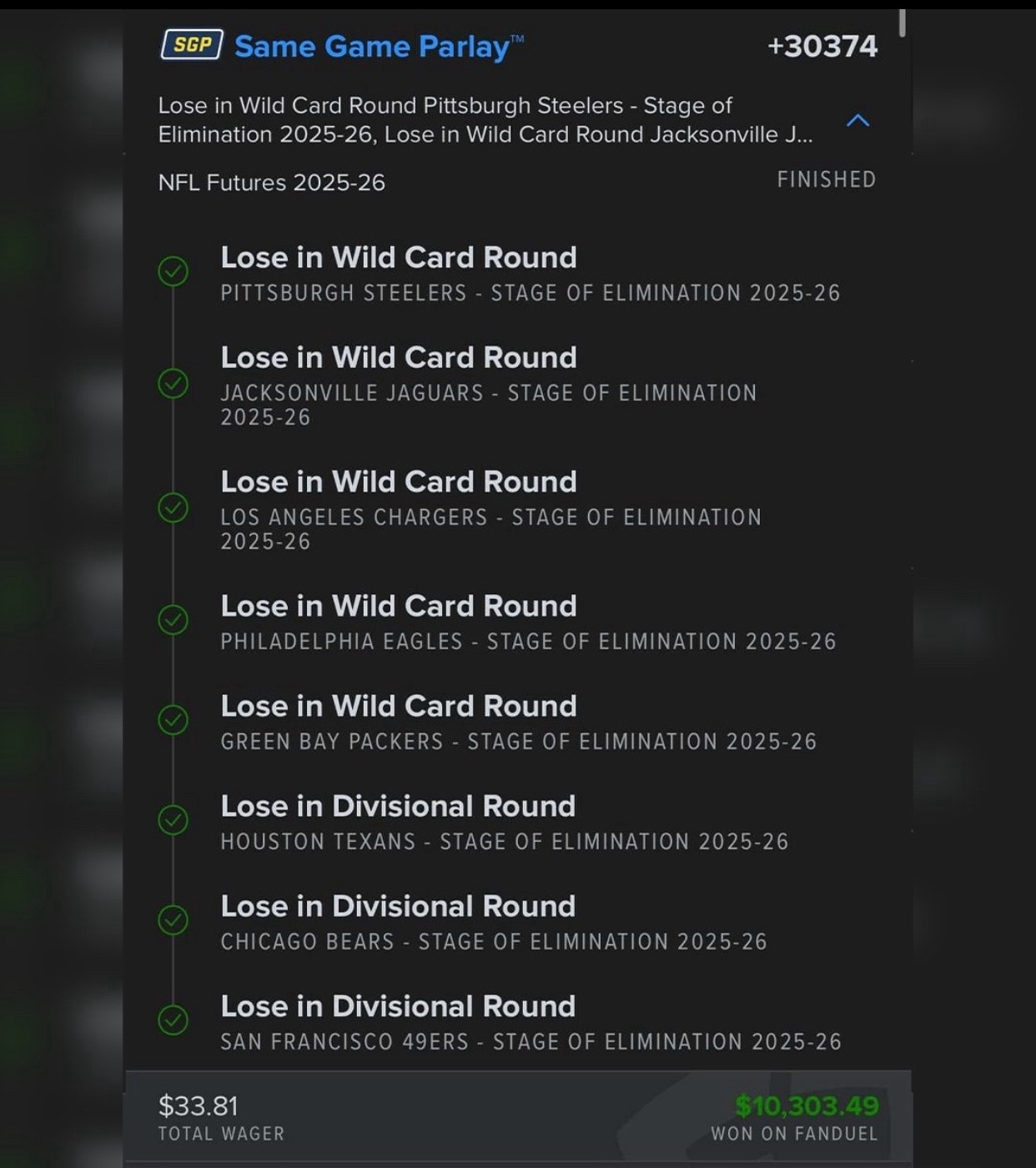Click the +30374 parlay odds

click(822, 47)
